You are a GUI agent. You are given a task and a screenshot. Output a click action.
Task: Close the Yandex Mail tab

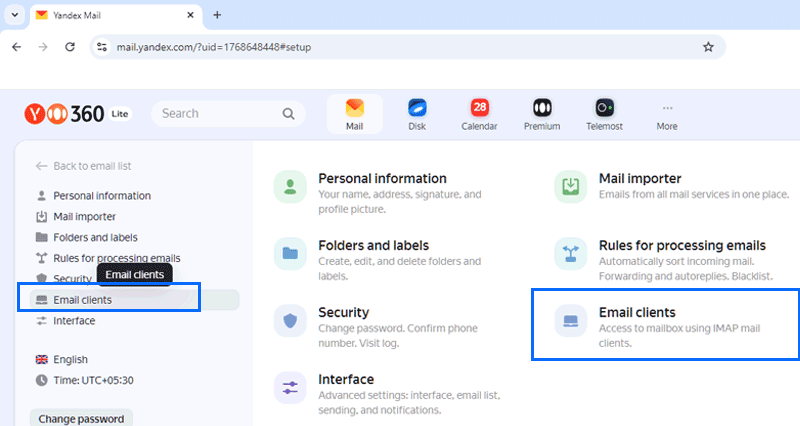(x=190, y=15)
